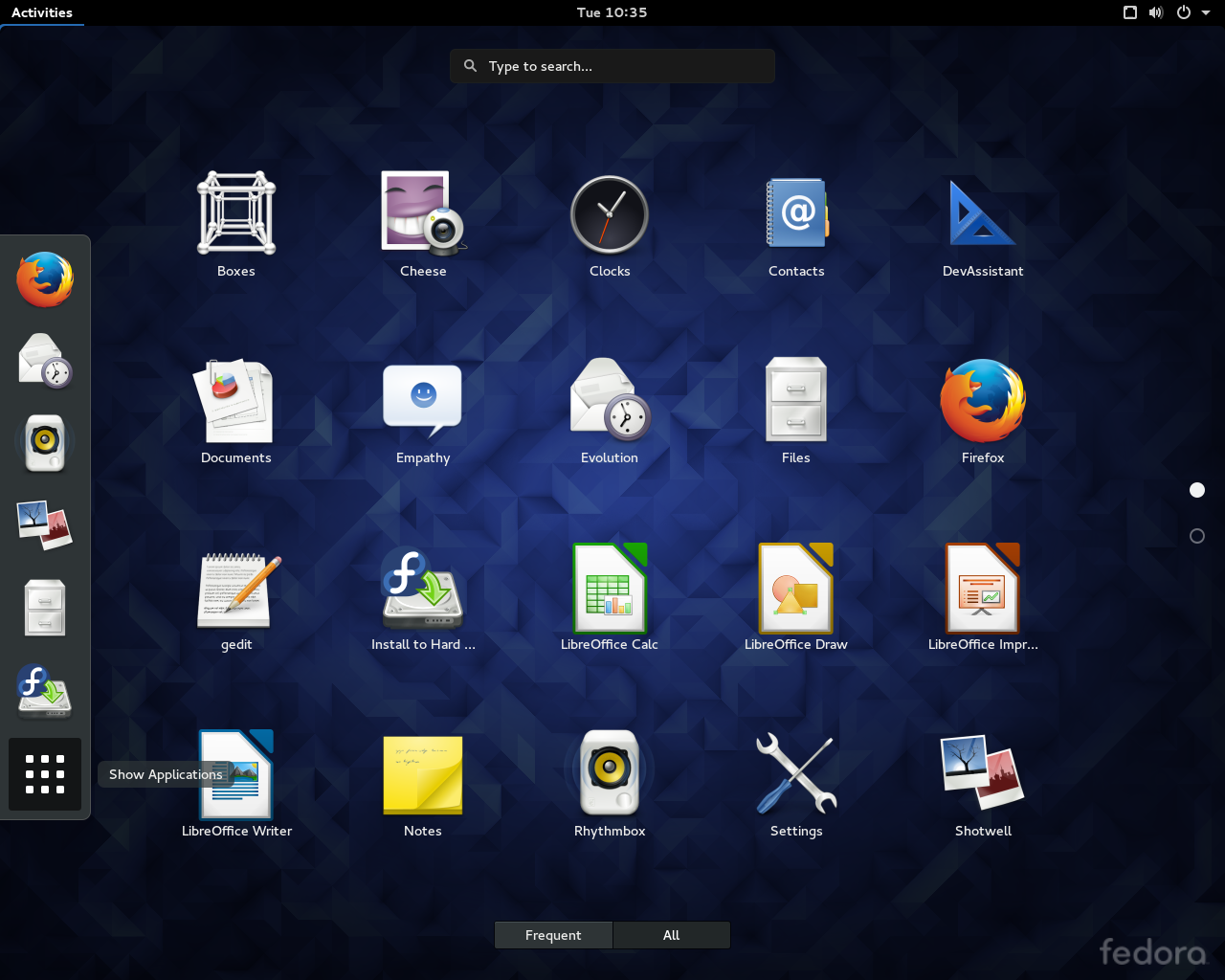This screenshot has width=1225, height=980.
Task: Switch to the Frequent tab
Action: pos(553,935)
